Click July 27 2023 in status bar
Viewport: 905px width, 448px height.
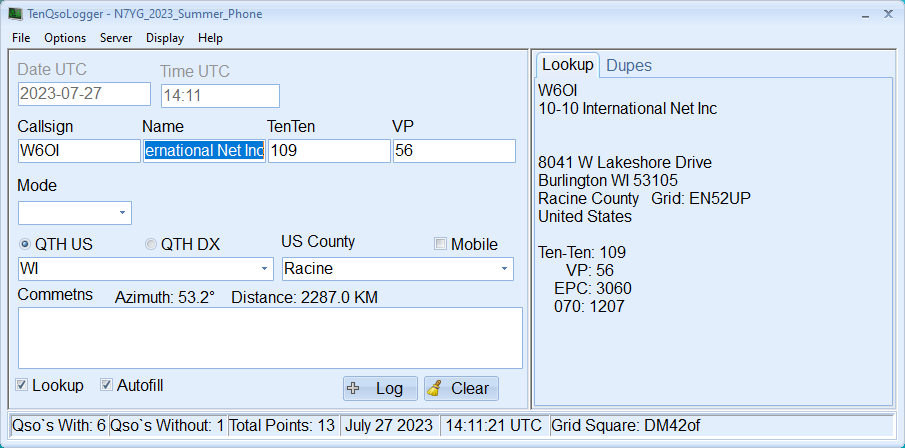tap(389, 426)
